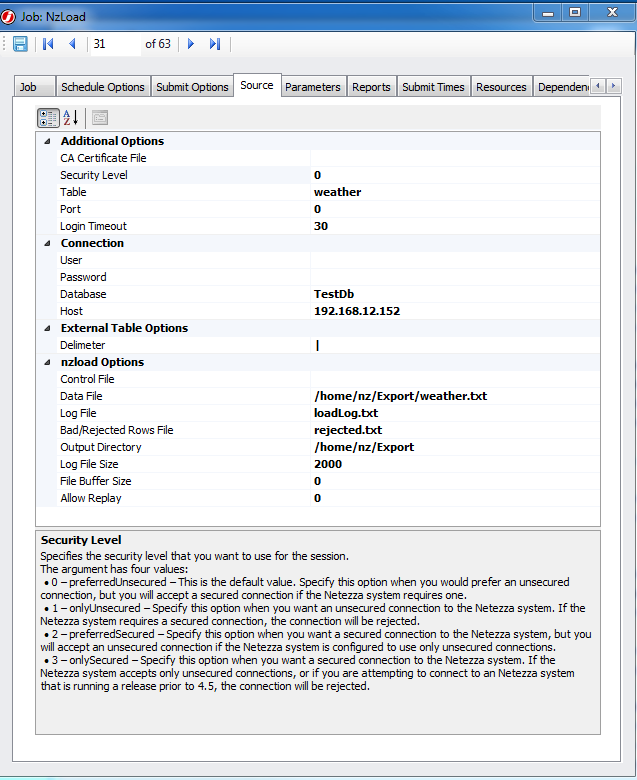Click the Save job icon
The height and width of the screenshot is (780, 637).
tap(20, 44)
